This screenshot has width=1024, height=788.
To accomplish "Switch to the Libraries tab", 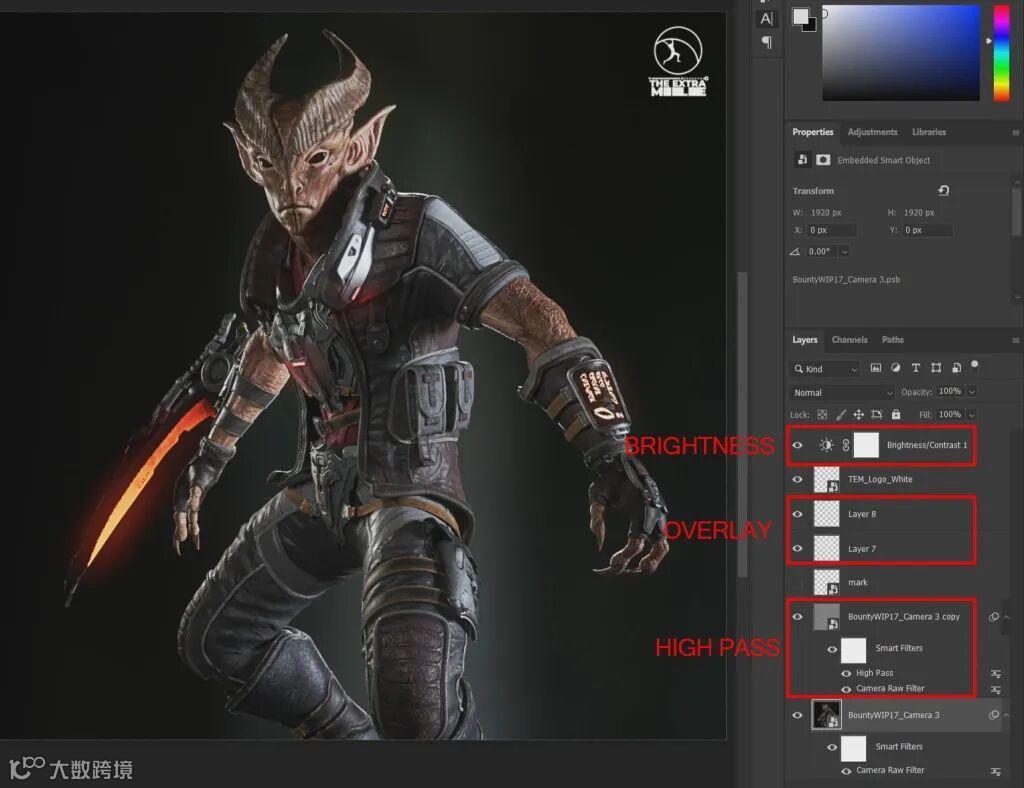I will tap(929, 132).
